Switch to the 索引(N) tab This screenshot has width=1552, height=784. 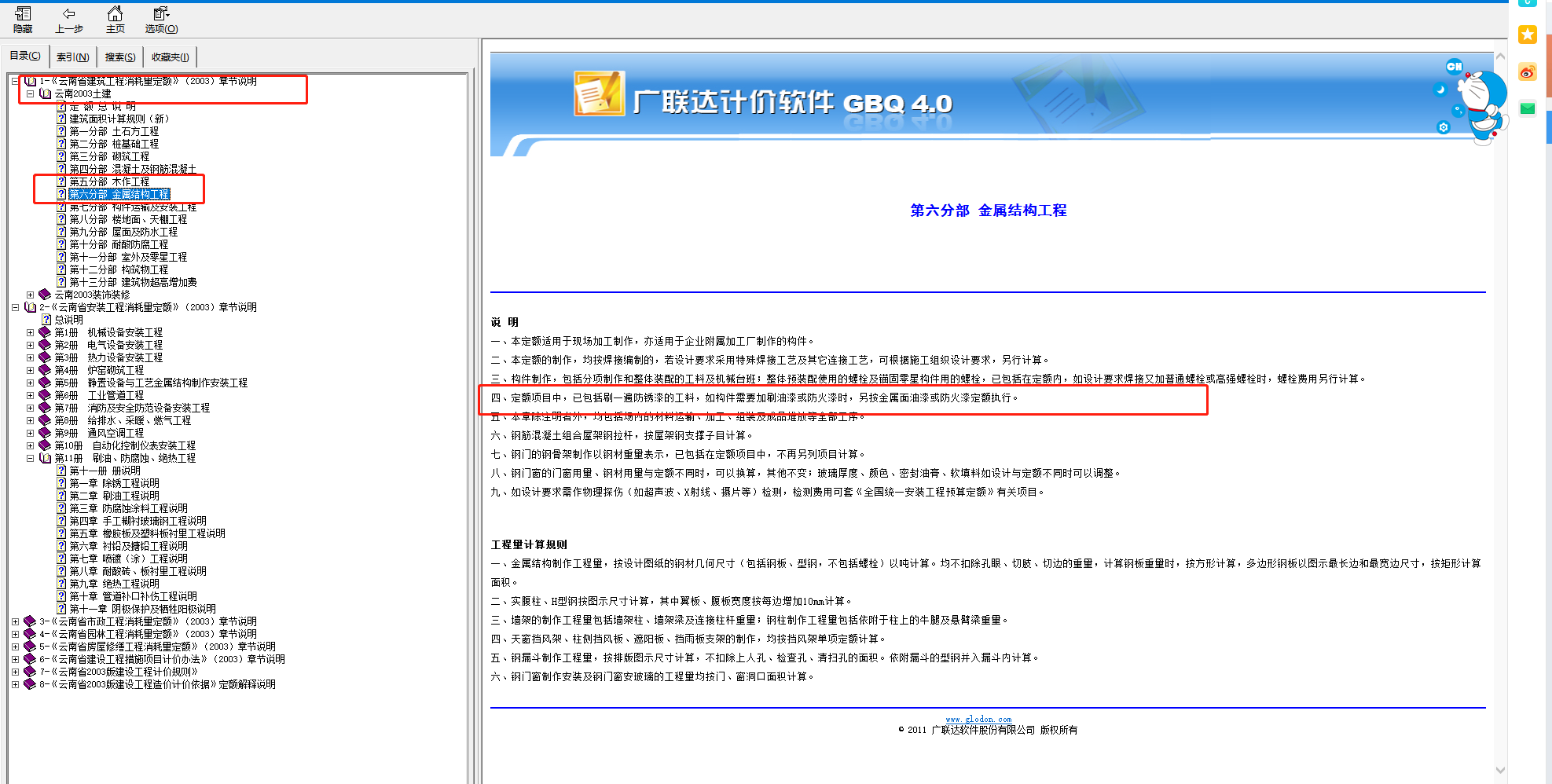(72, 57)
